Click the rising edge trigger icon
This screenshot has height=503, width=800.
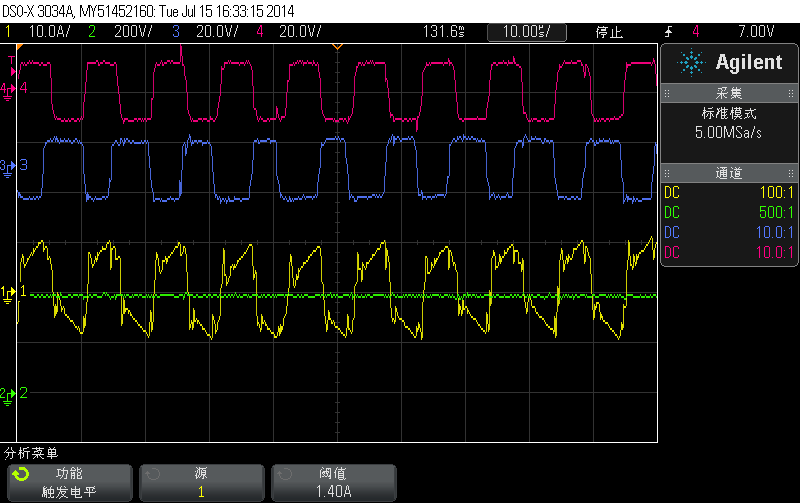(668, 32)
